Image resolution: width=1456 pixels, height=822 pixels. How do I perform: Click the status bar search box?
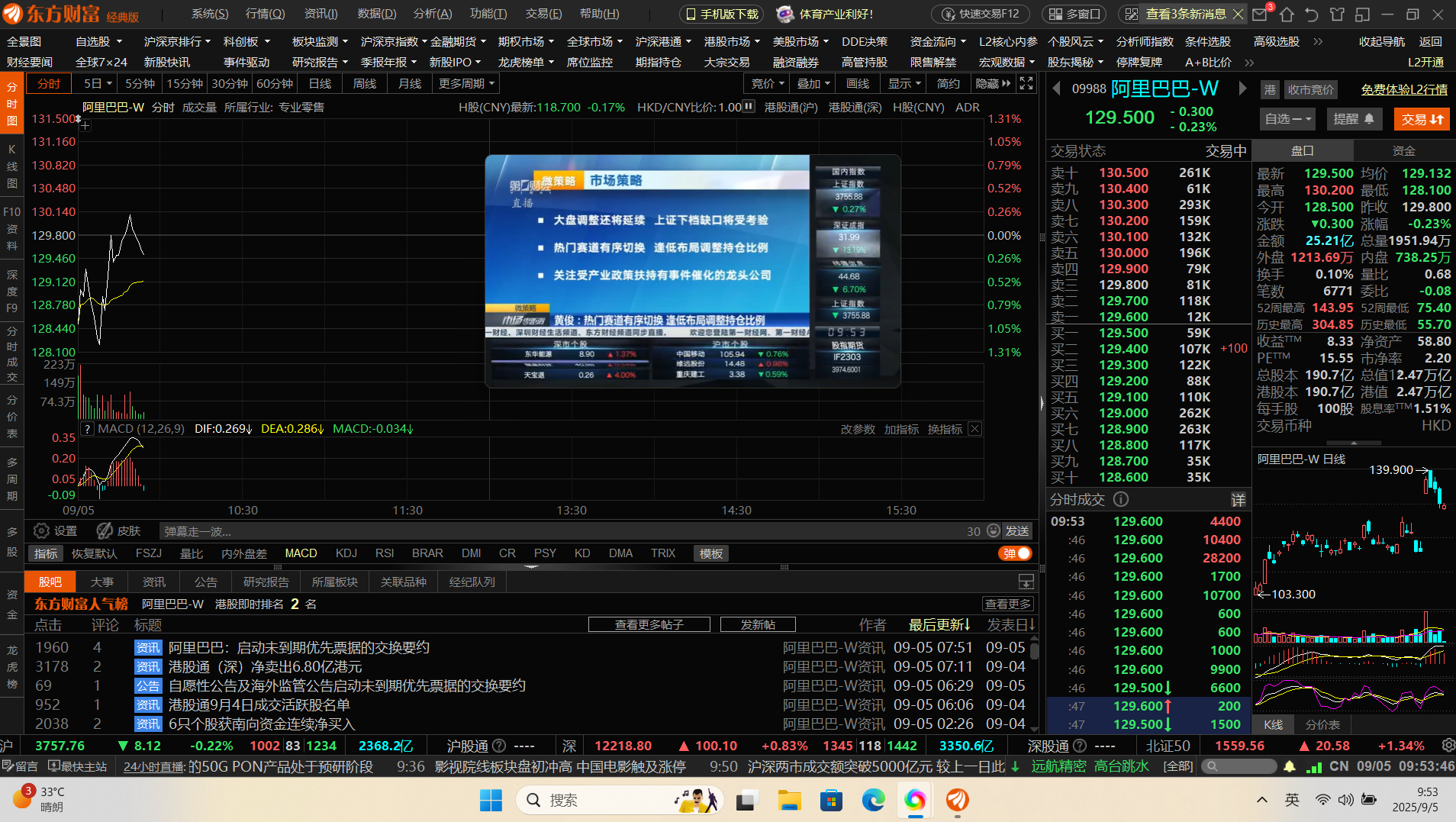click(x=1239, y=766)
